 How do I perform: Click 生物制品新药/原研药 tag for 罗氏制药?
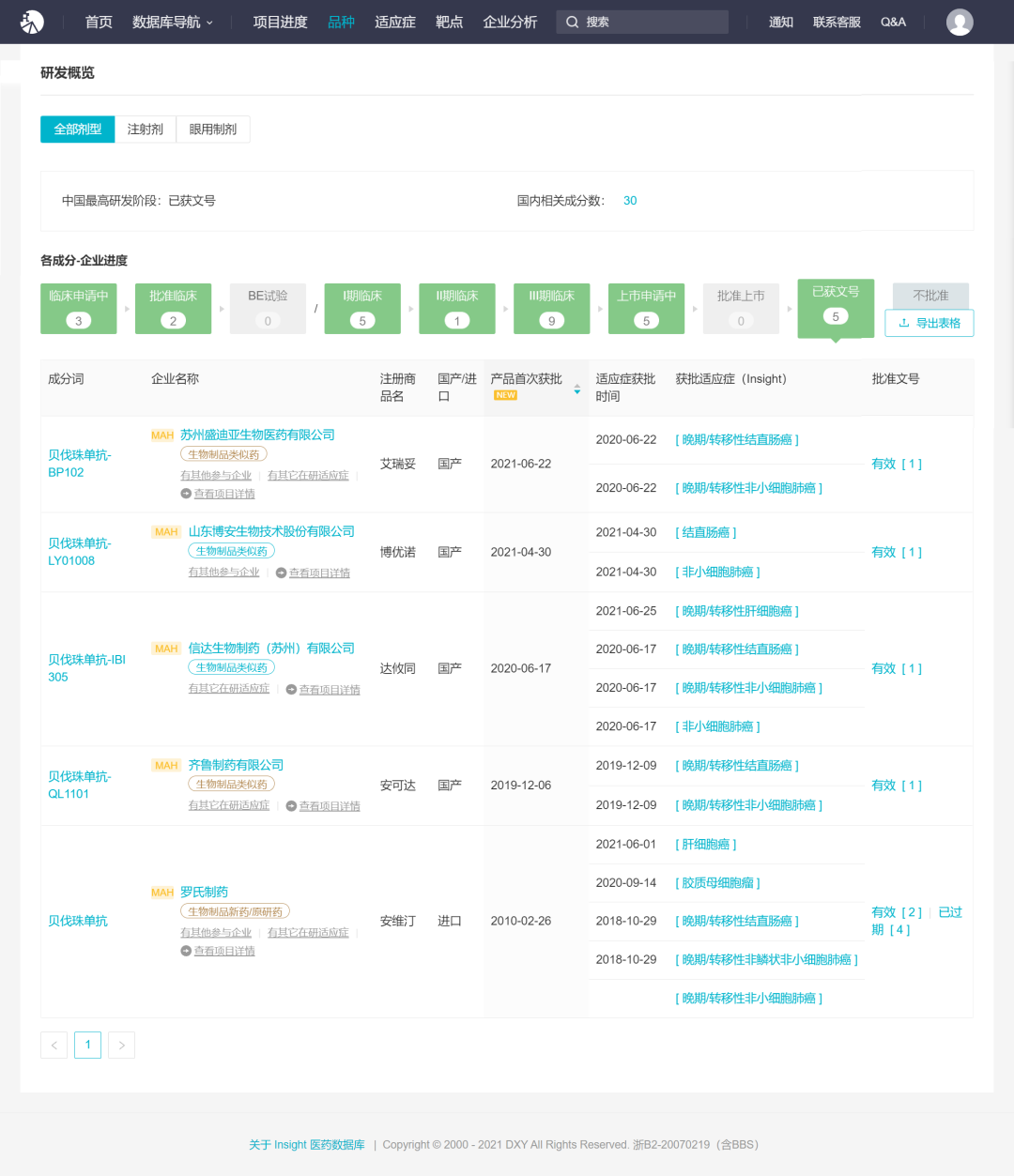[x=235, y=912]
